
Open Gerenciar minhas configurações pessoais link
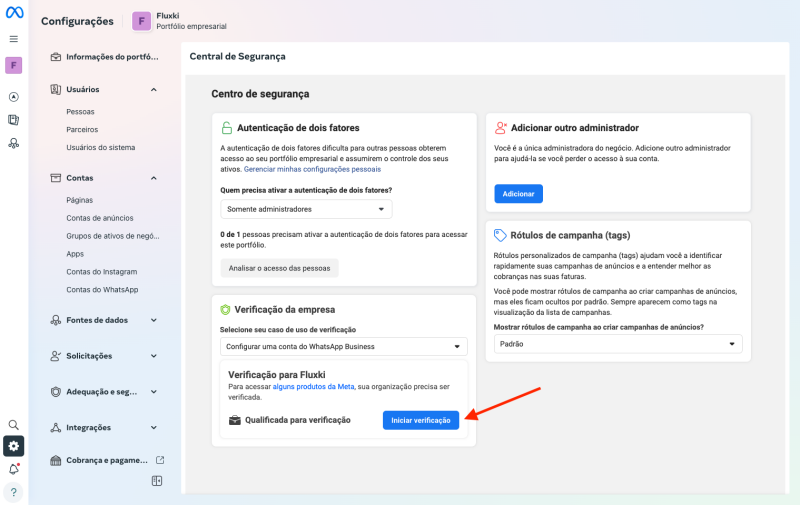312,170
